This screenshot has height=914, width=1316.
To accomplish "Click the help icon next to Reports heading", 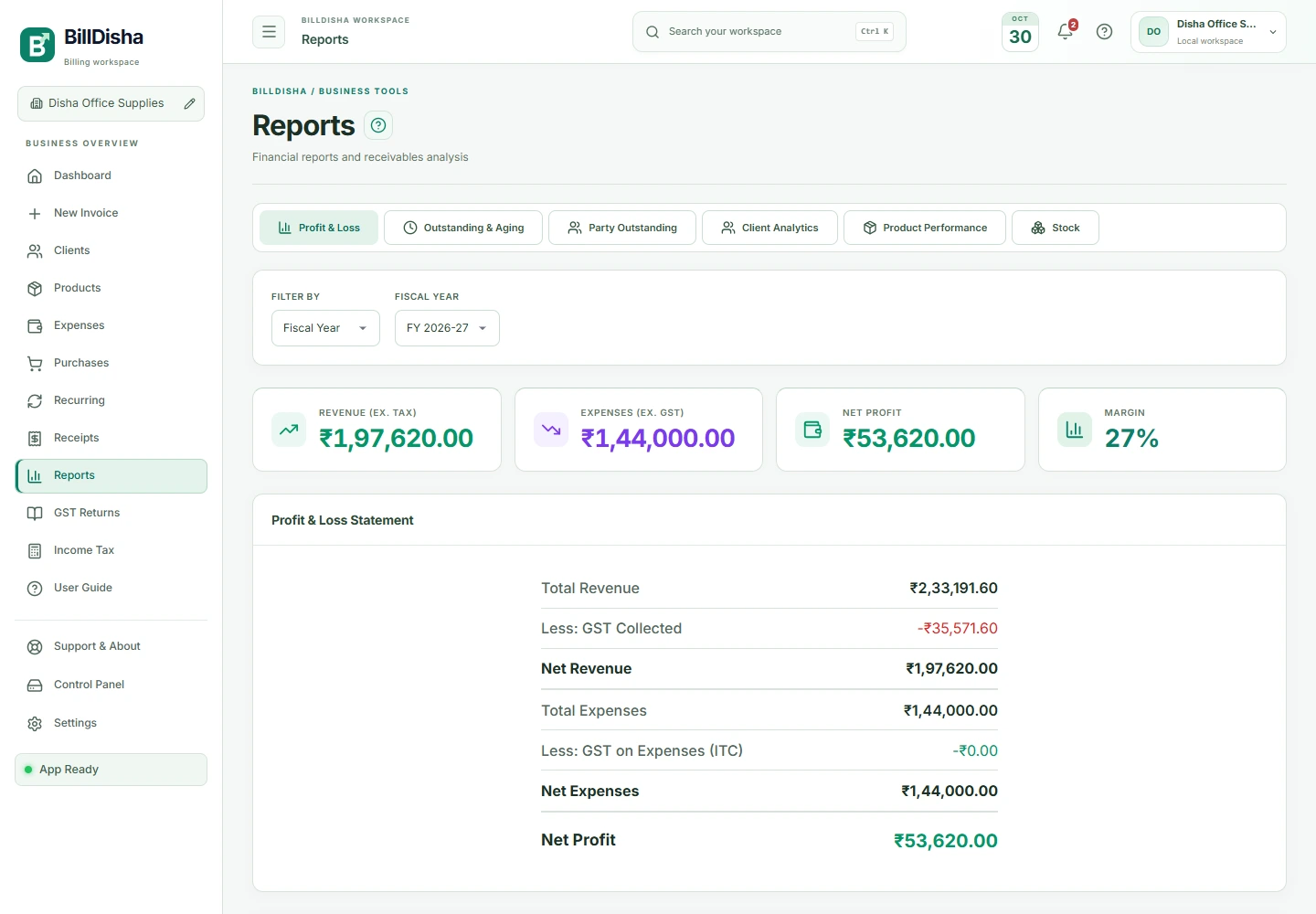I will (378, 125).
